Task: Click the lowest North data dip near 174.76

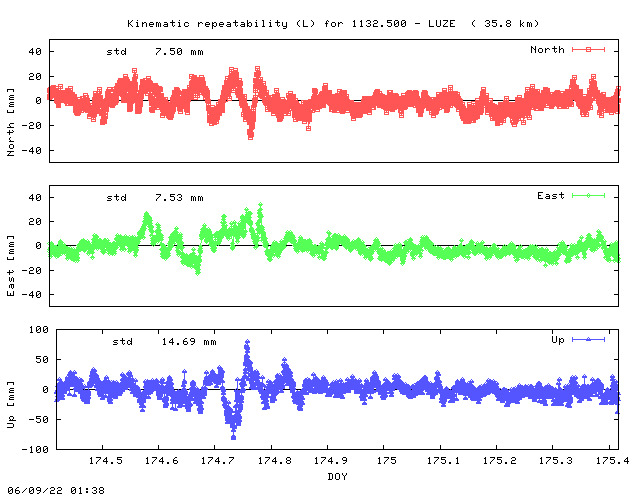Action: click(251, 137)
